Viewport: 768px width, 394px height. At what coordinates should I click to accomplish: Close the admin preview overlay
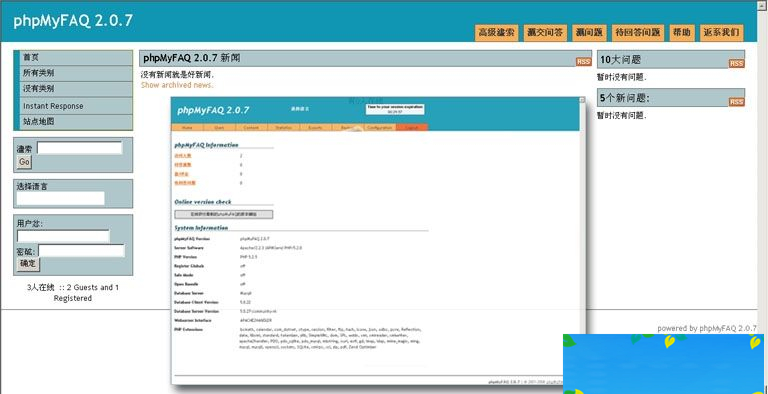[582, 99]
